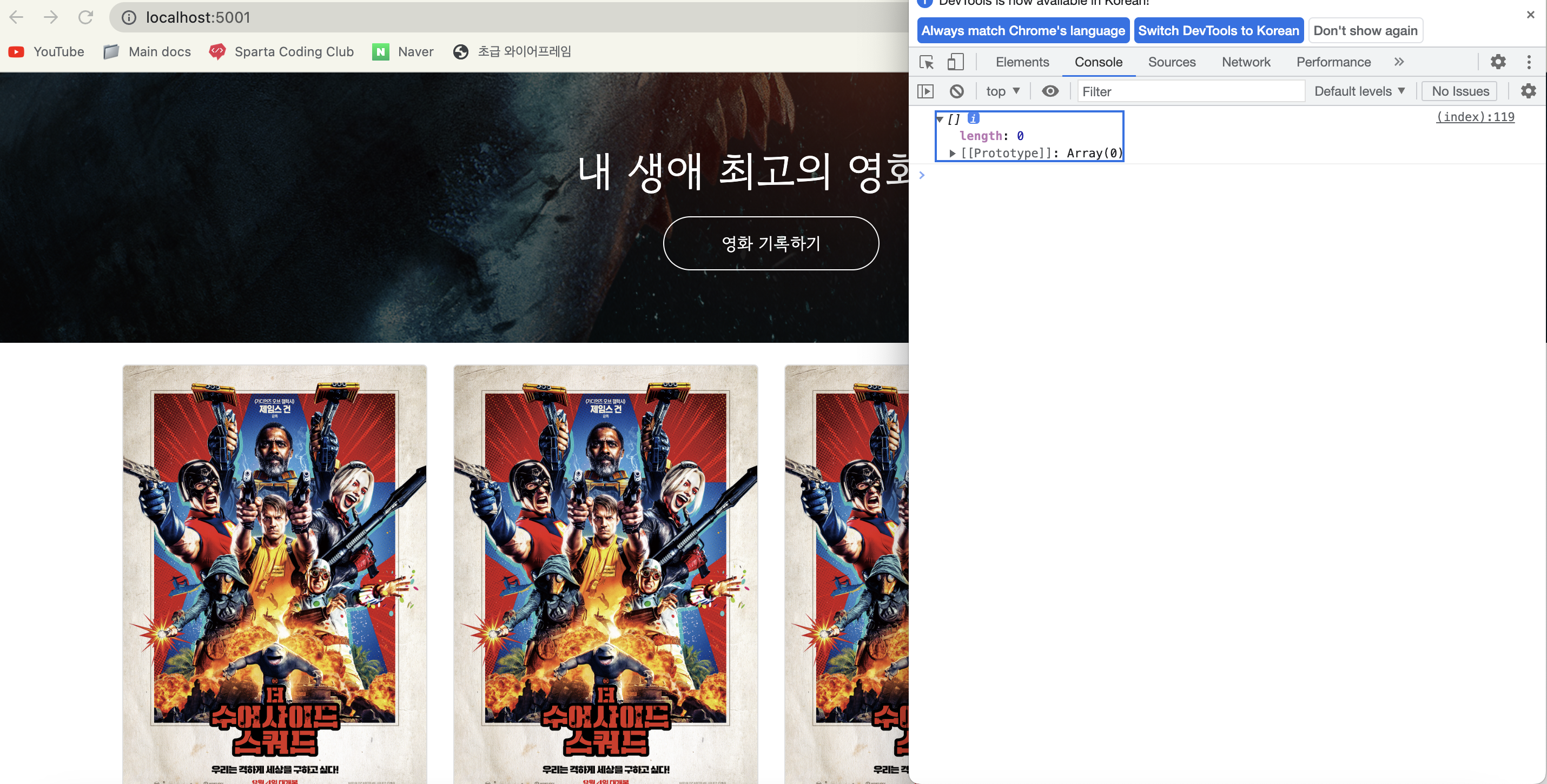Create a live expression eye icon
The height and width of the screenshot is (784, 1547).
click(x=1050, y=91)
